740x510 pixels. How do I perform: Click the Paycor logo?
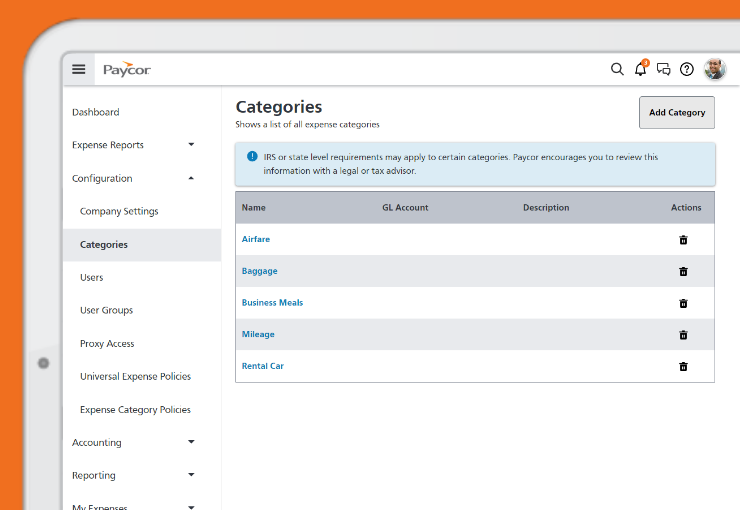[x=127, y=69]
